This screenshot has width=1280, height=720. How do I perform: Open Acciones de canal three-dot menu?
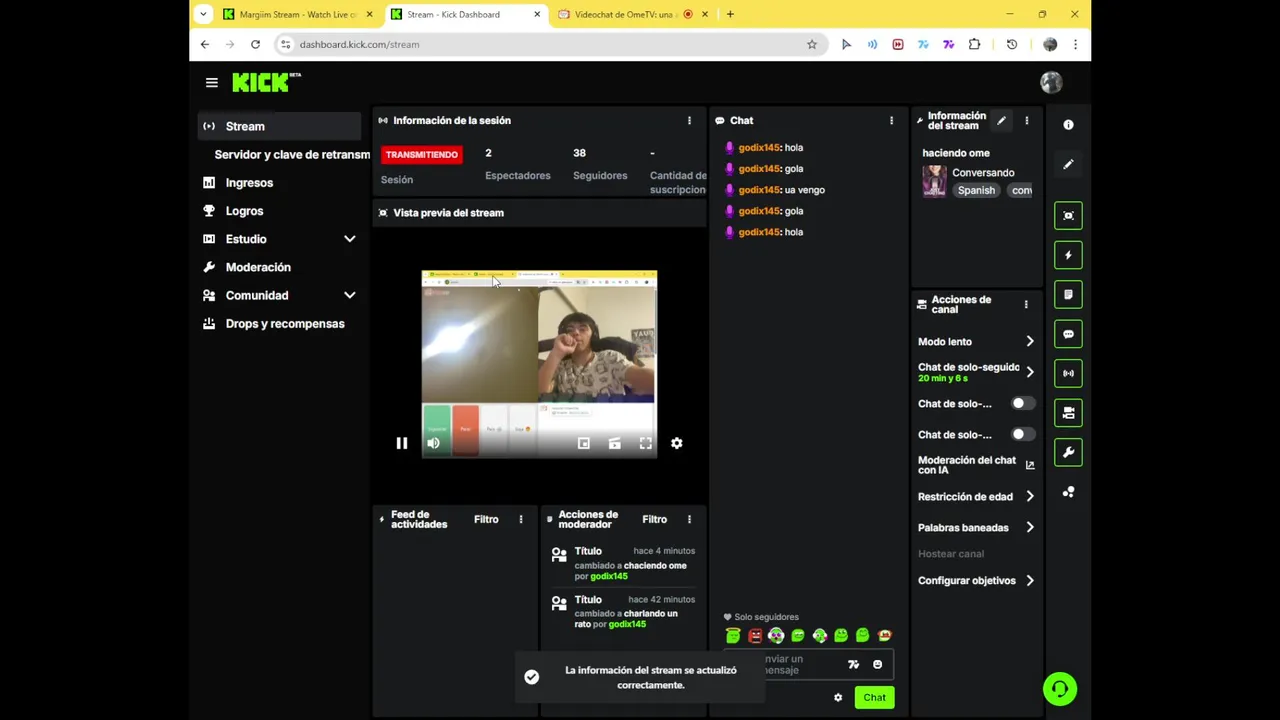[x=1025, y=304]
